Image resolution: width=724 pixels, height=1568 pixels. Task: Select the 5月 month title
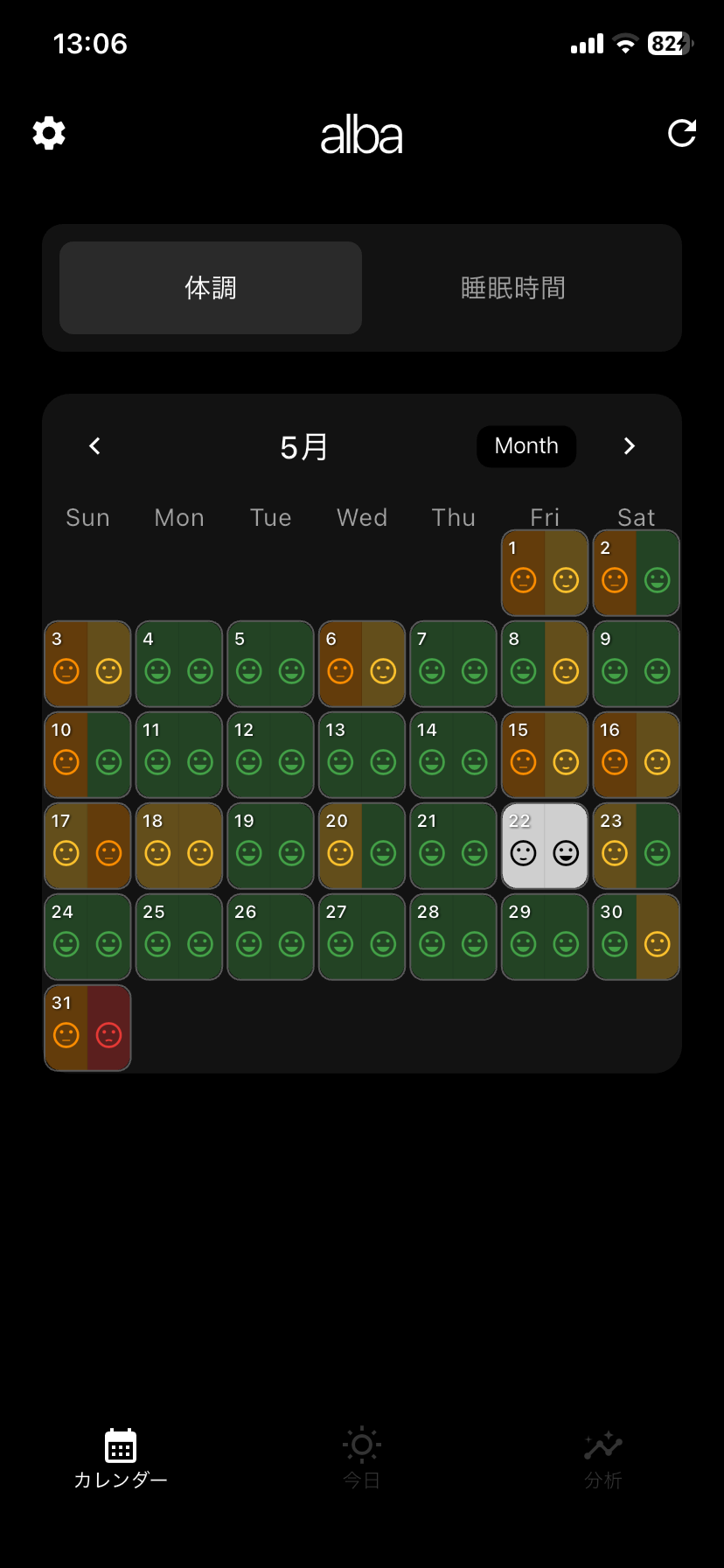point(303,447)
